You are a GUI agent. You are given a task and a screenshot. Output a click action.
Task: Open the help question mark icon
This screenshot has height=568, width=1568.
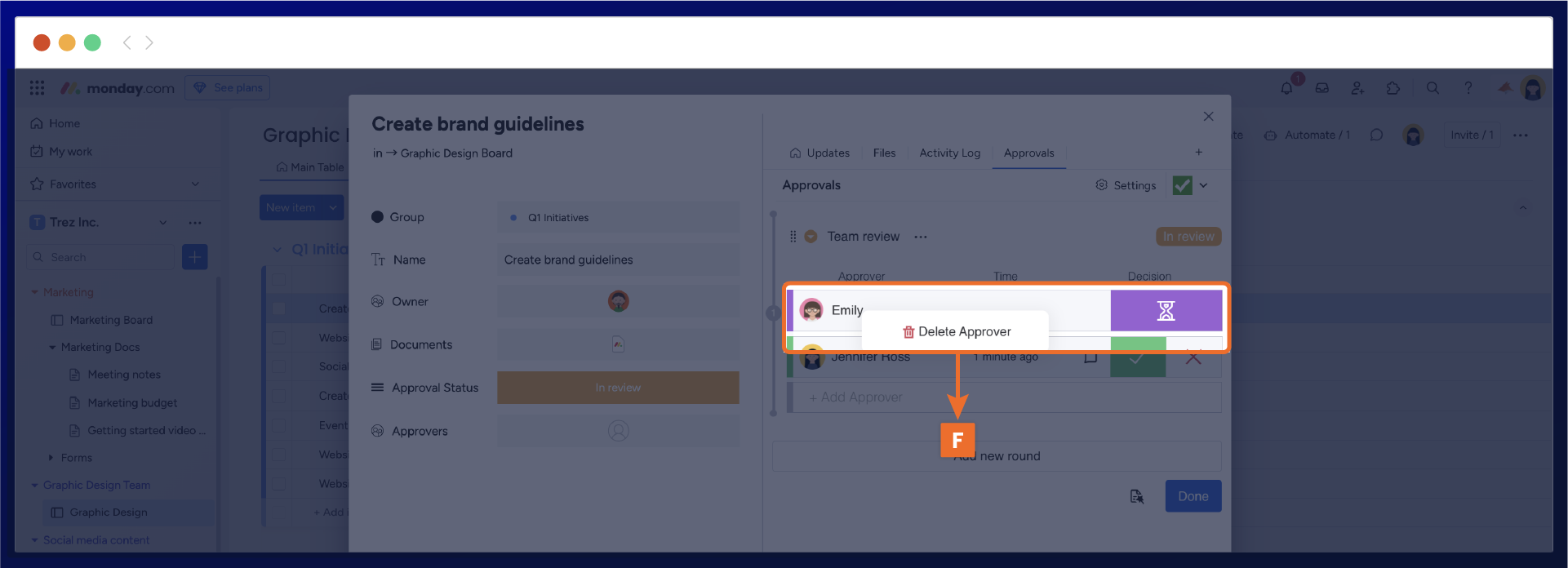(1468, 88)
